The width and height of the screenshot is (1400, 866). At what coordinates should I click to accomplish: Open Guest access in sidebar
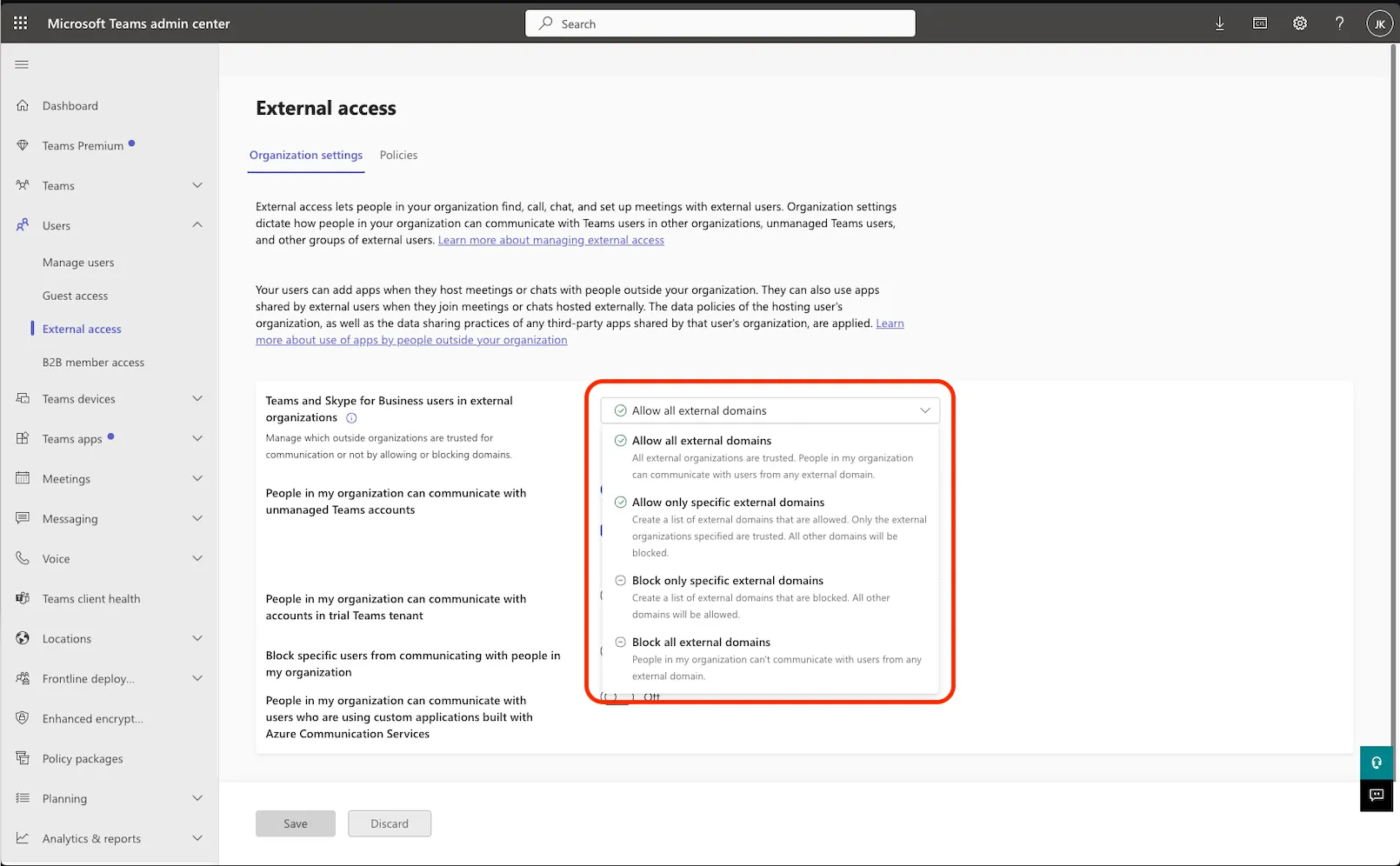point(76,296)
